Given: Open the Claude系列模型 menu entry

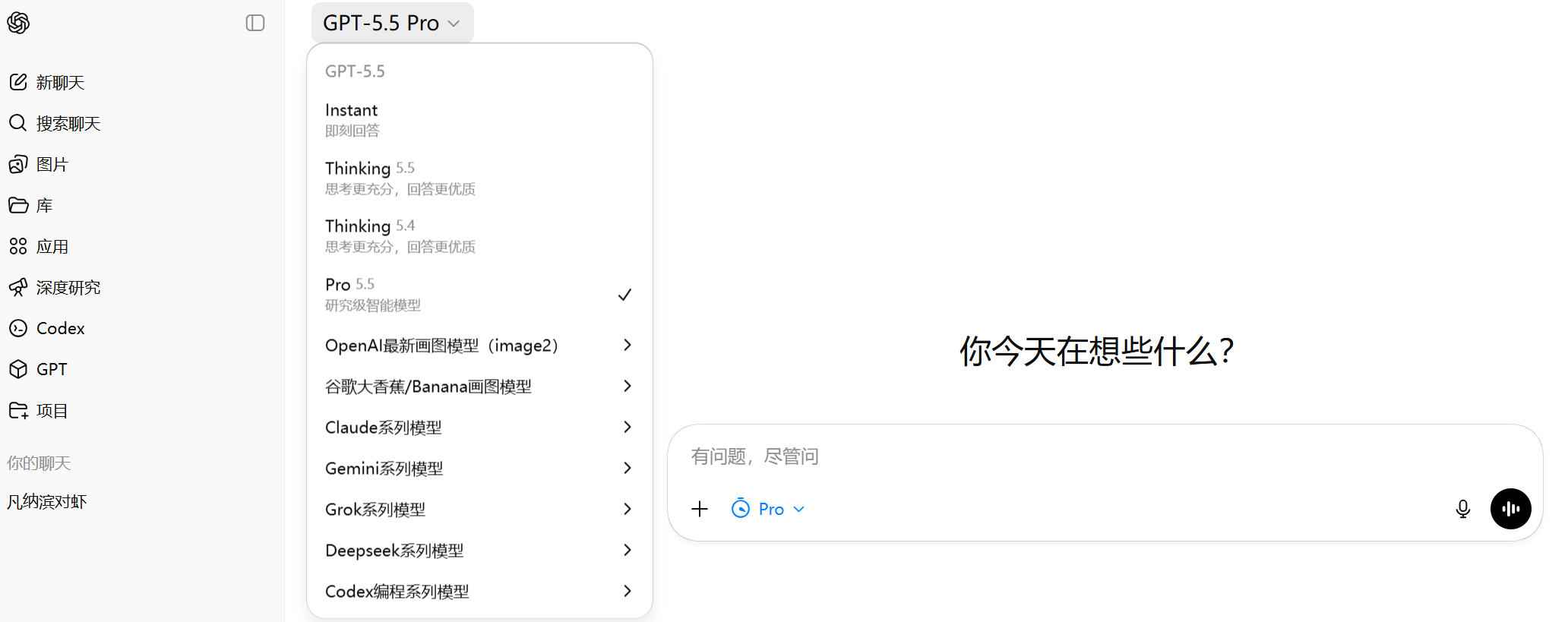Looking at the screenshot, I should [x=479, y=427].
